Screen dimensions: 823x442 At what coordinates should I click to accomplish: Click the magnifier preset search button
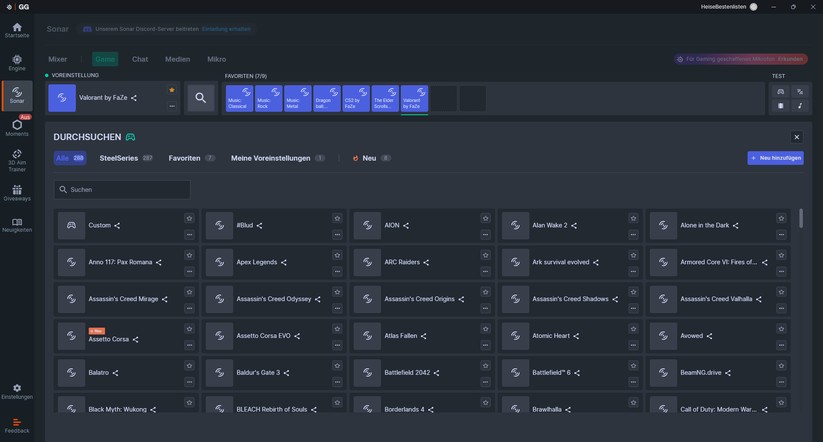[x=201, y=98]
